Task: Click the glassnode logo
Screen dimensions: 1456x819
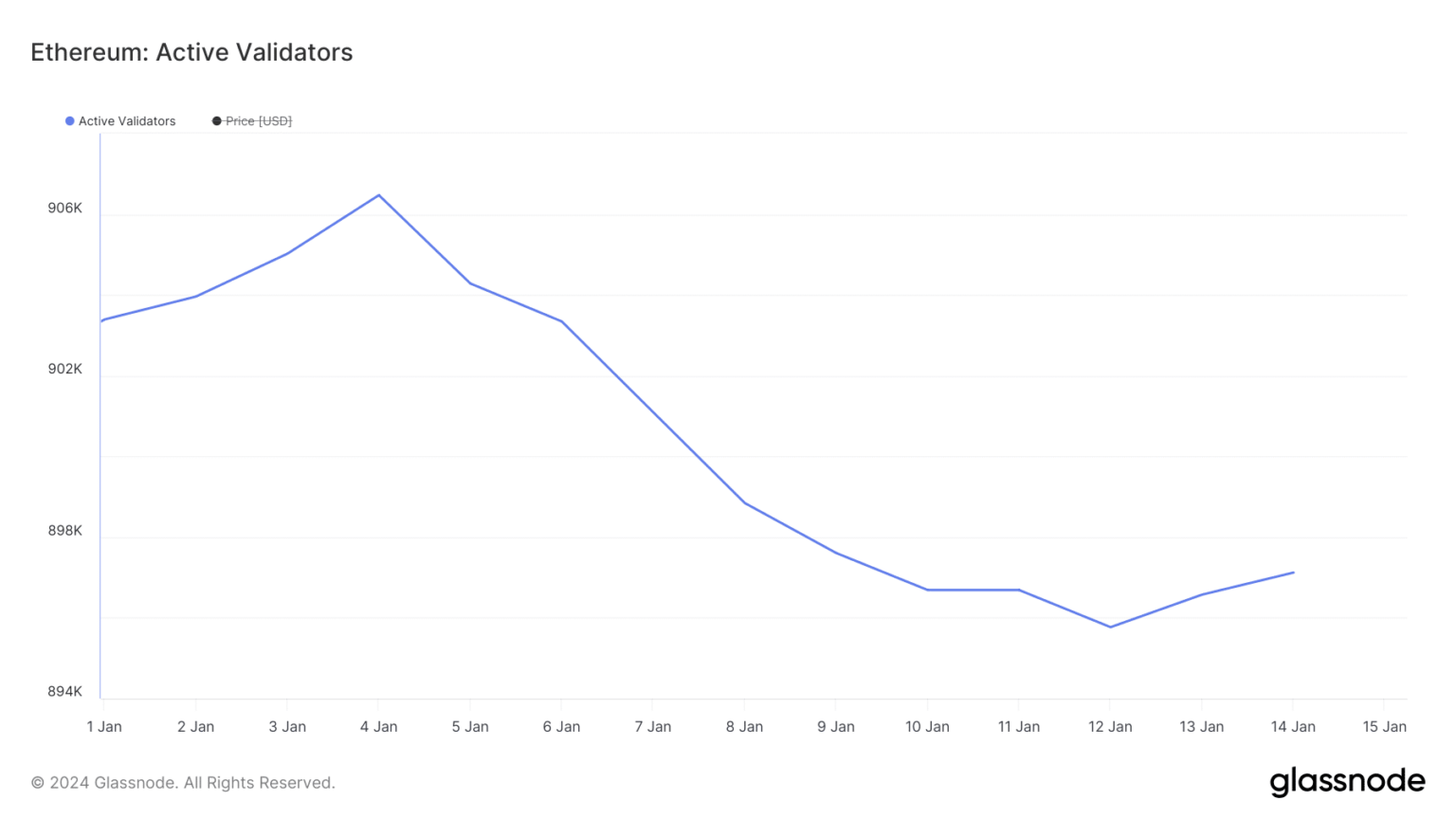Action: tap(1347, 782)
